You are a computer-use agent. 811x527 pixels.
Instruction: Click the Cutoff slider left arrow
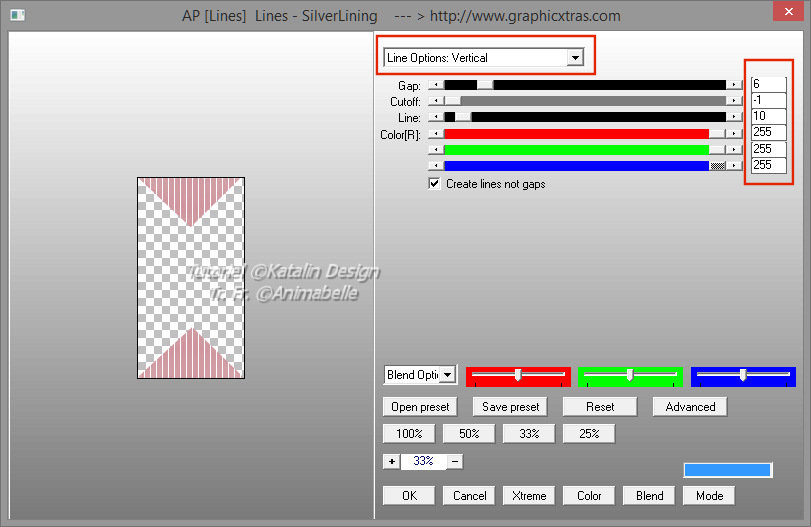[436, 101]
